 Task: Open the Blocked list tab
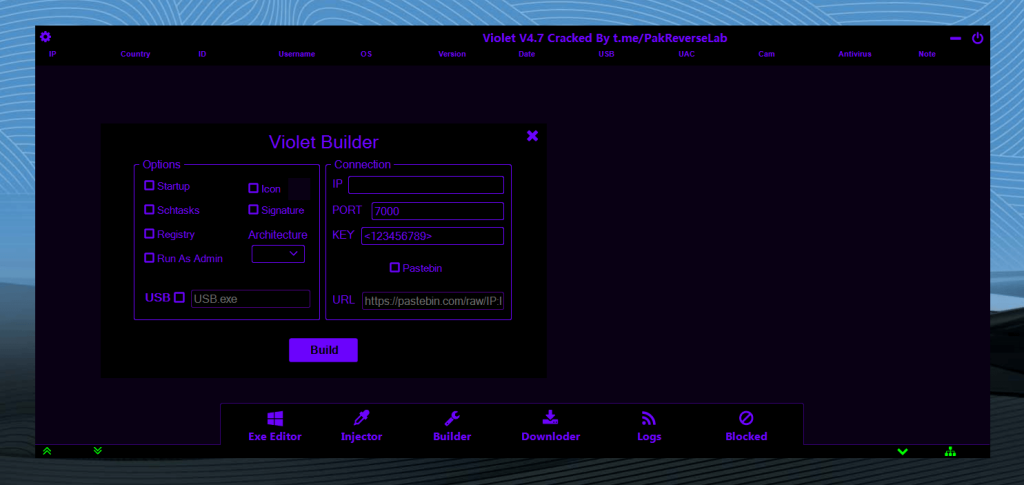click(x=746, y=426)
